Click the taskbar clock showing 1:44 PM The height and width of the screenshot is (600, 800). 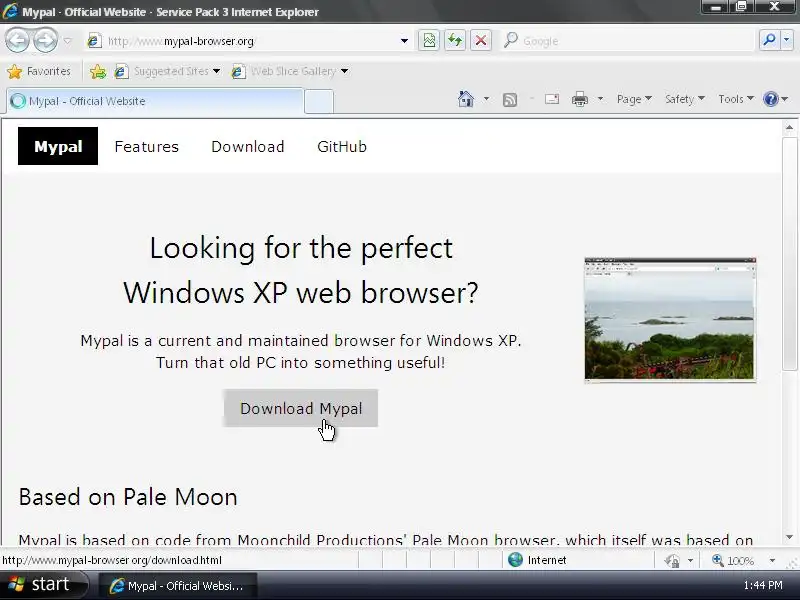[763, 586]
